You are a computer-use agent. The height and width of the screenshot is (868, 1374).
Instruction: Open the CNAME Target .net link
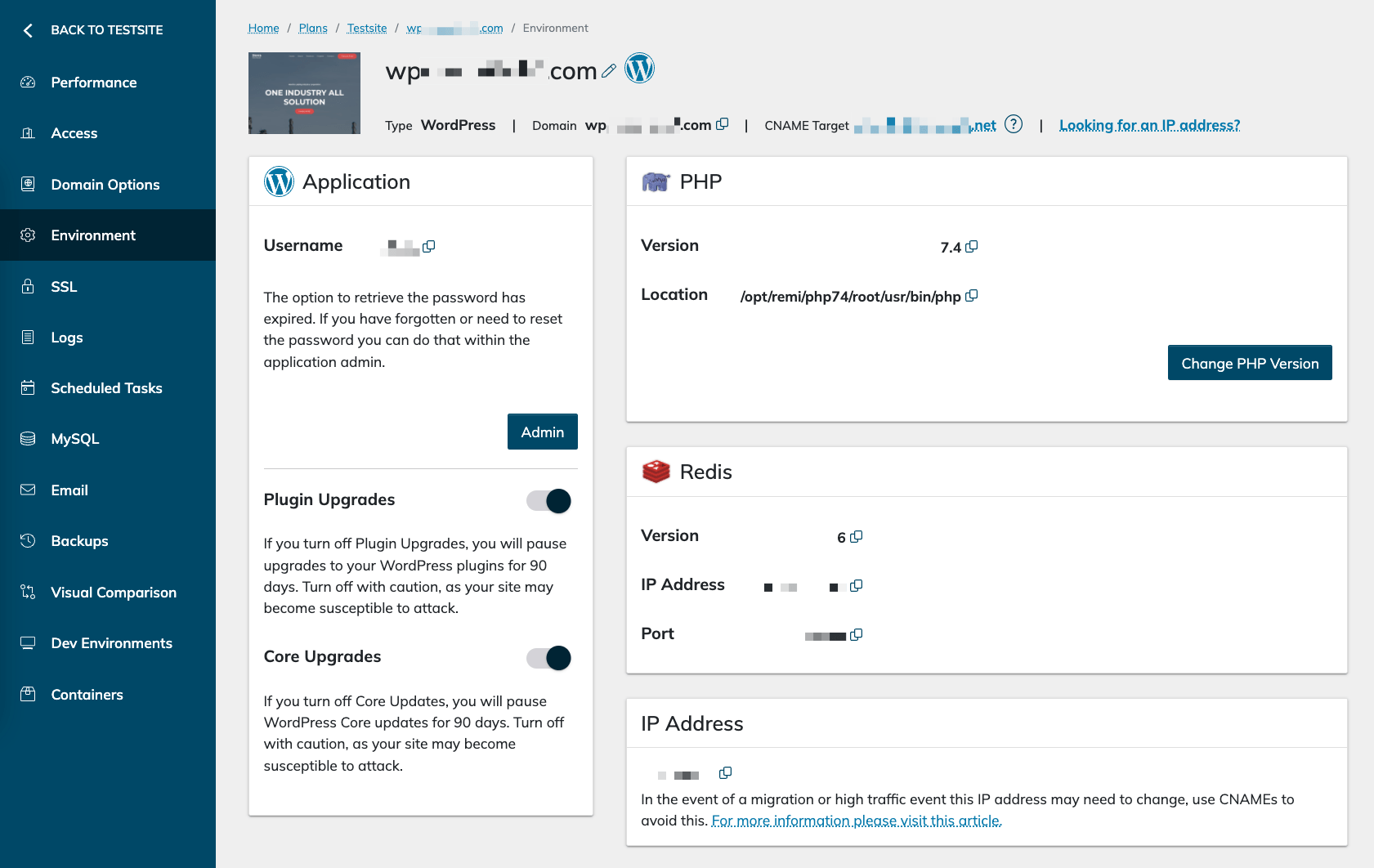[x=925, y=125]
